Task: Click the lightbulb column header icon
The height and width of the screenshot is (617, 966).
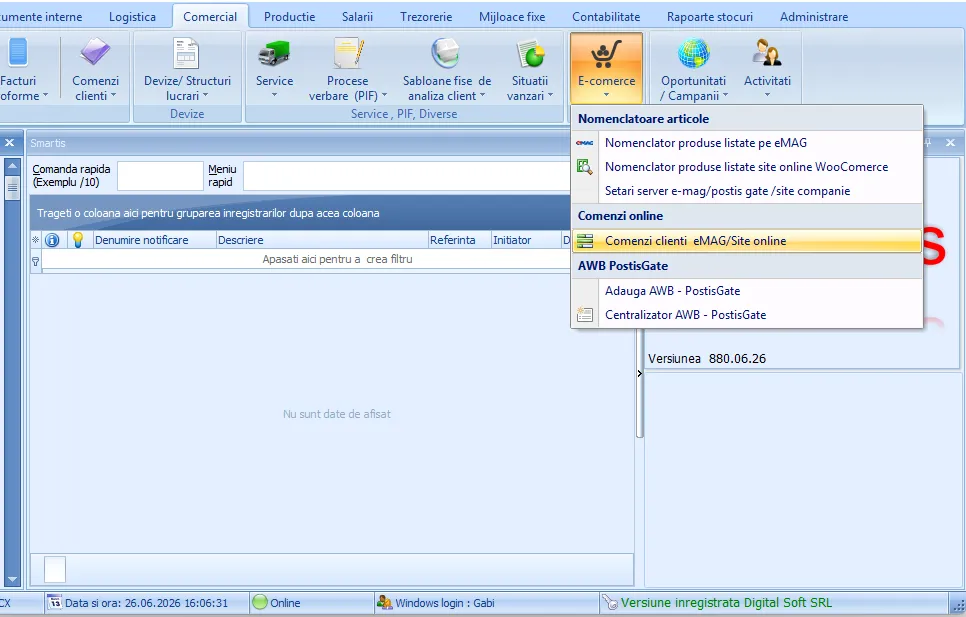Action: pos(78,240)
